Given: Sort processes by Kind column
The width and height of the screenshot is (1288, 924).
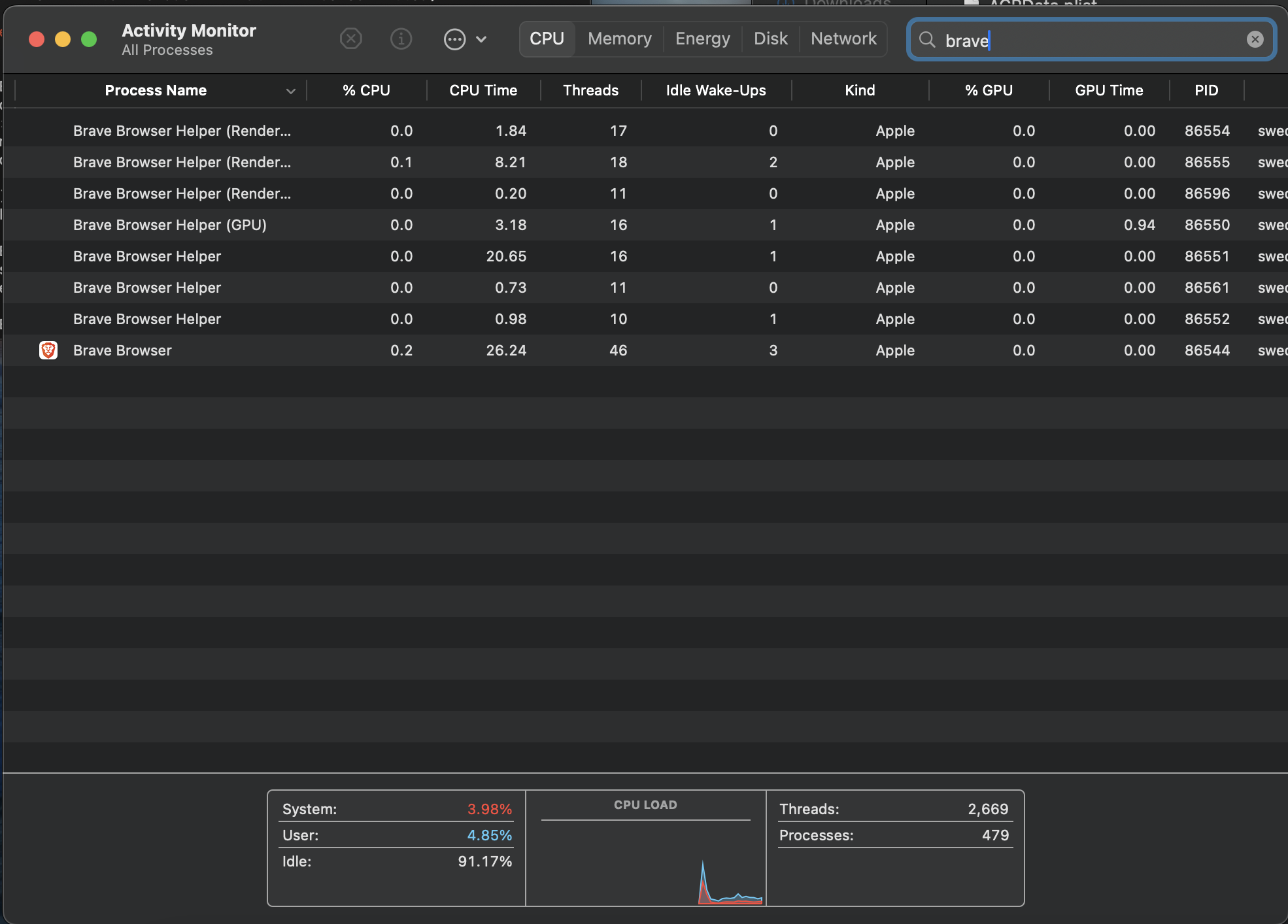Looking at the screenshot, I should [859, 90].
